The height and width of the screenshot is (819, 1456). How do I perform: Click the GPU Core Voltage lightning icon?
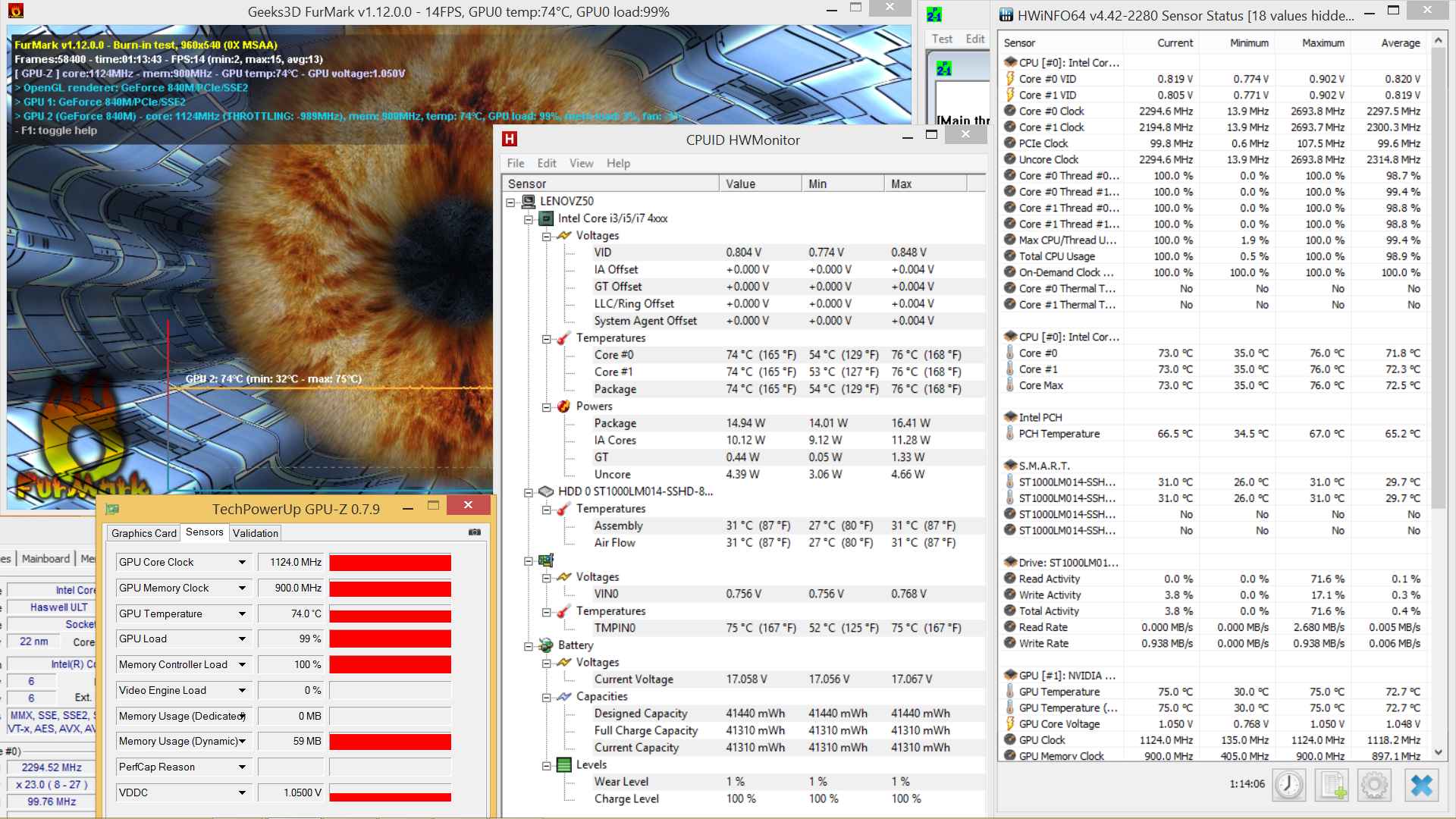pos(1010,723)
